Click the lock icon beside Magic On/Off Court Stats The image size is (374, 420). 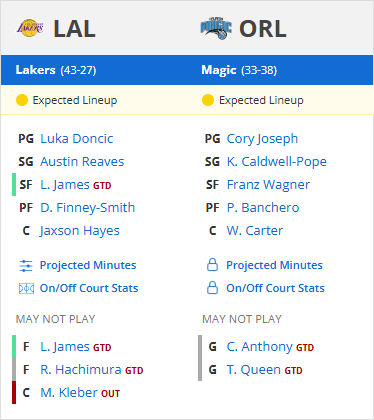pyautogui.click(x=212, y=288)
